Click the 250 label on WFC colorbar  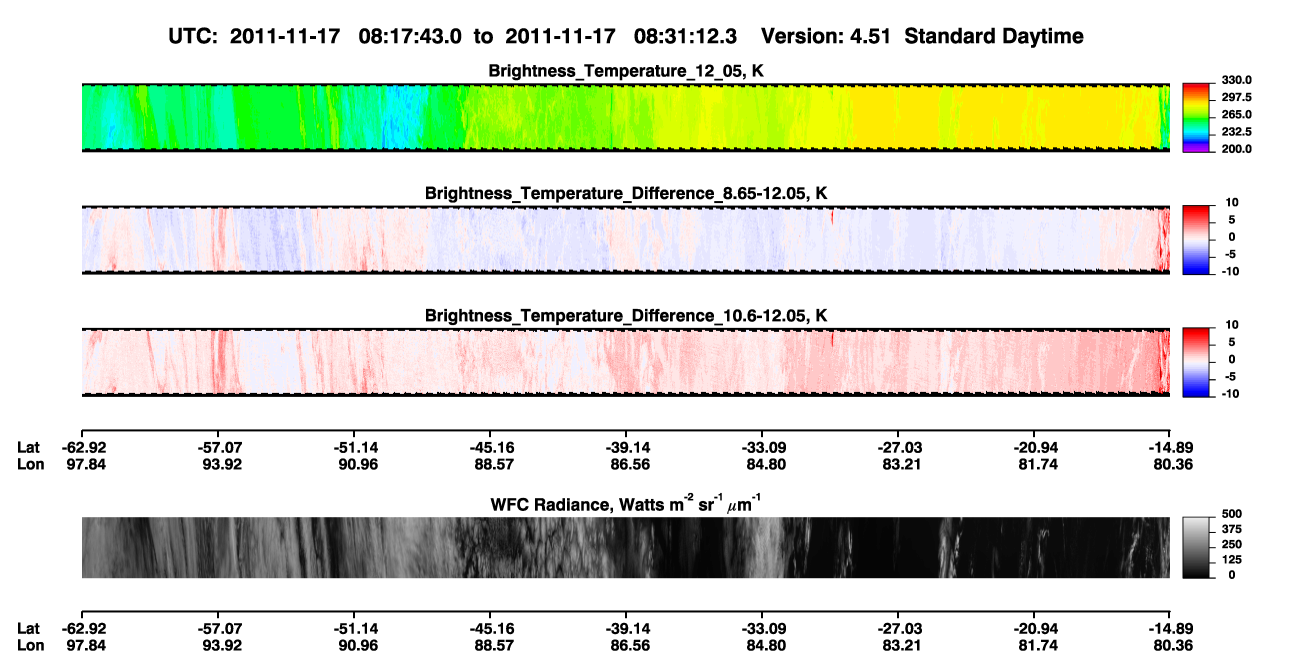point(1232,544)
